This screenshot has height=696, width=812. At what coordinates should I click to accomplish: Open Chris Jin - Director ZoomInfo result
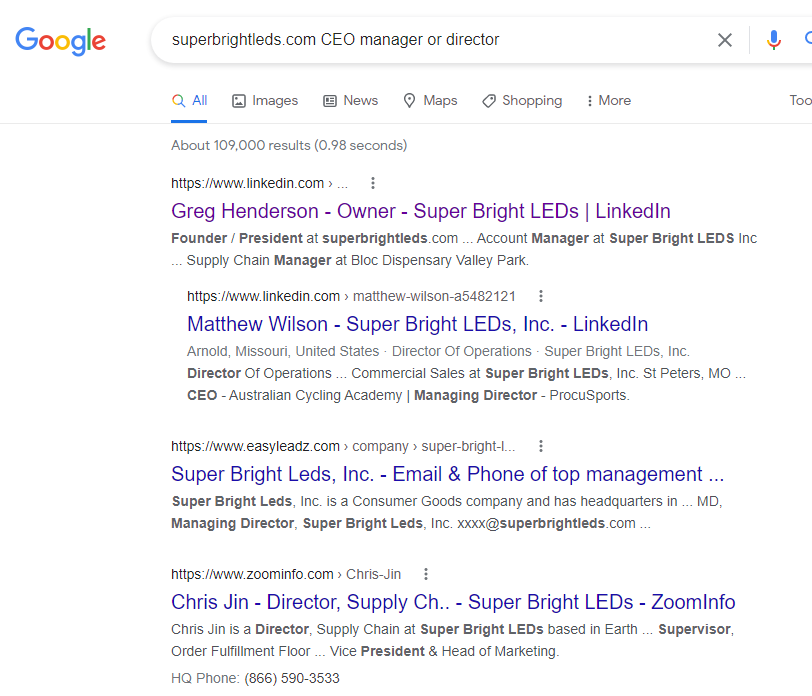(x=453, y=602)
